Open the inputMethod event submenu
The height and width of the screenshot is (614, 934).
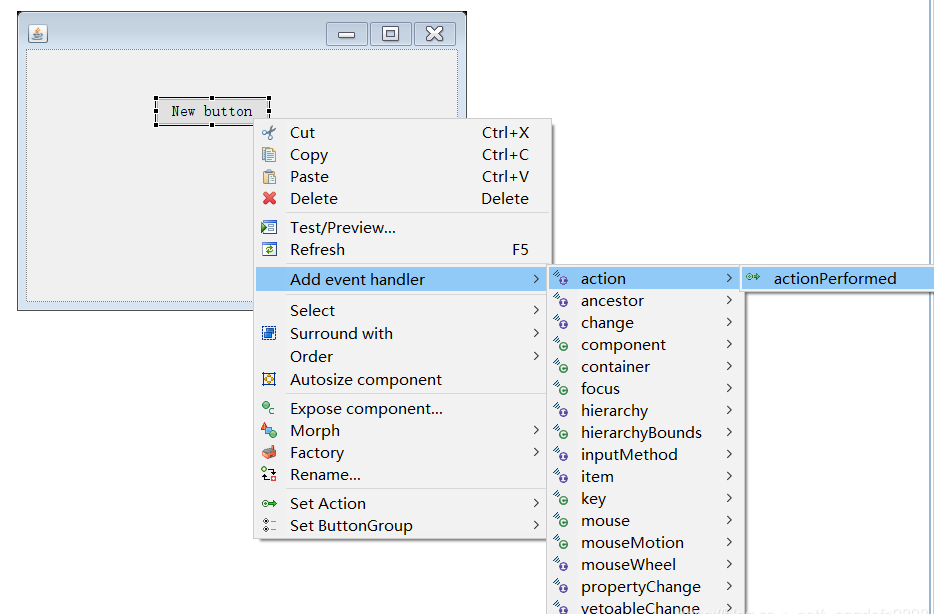coord(646,454)
